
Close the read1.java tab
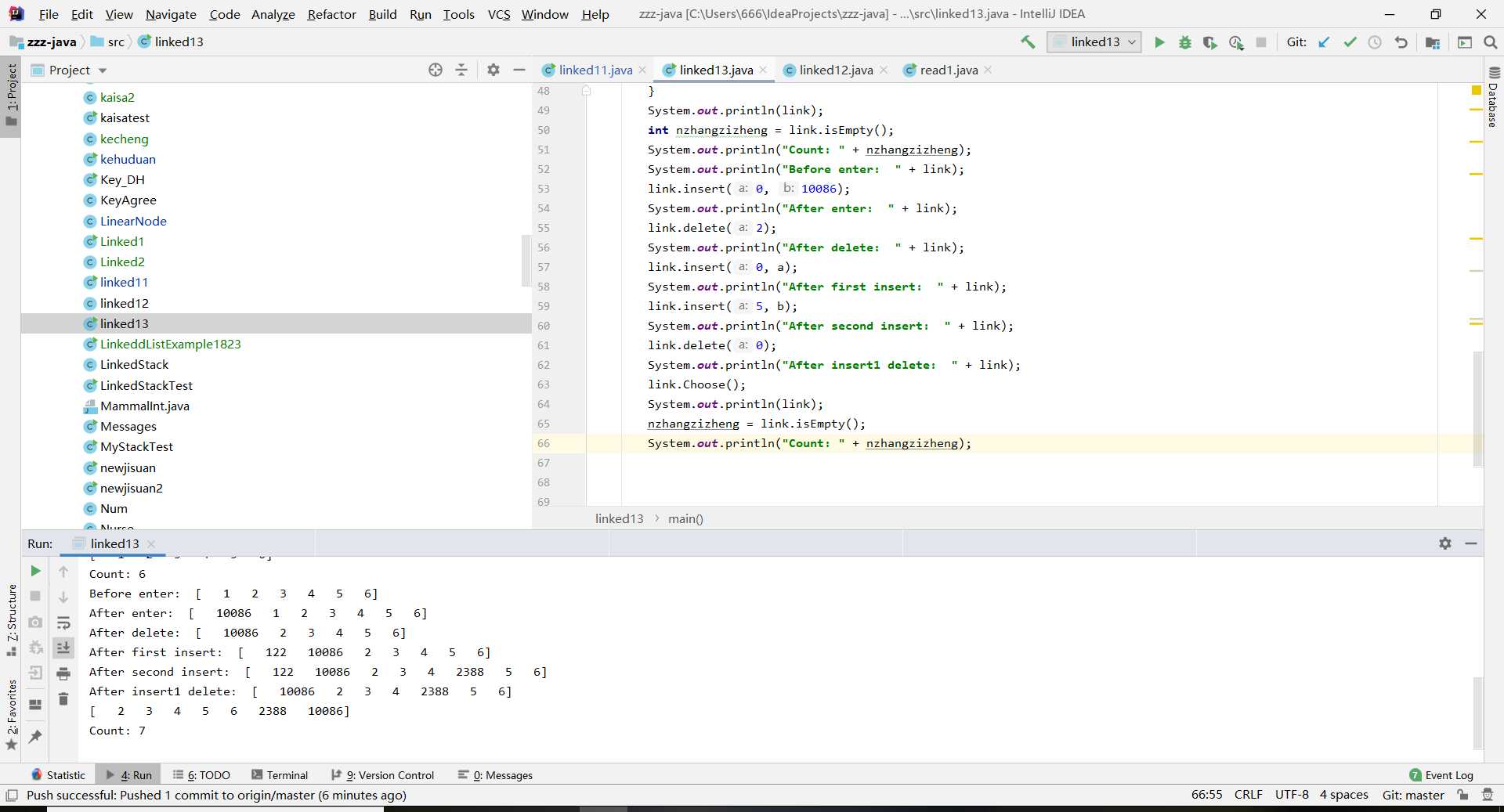(988, 70)
